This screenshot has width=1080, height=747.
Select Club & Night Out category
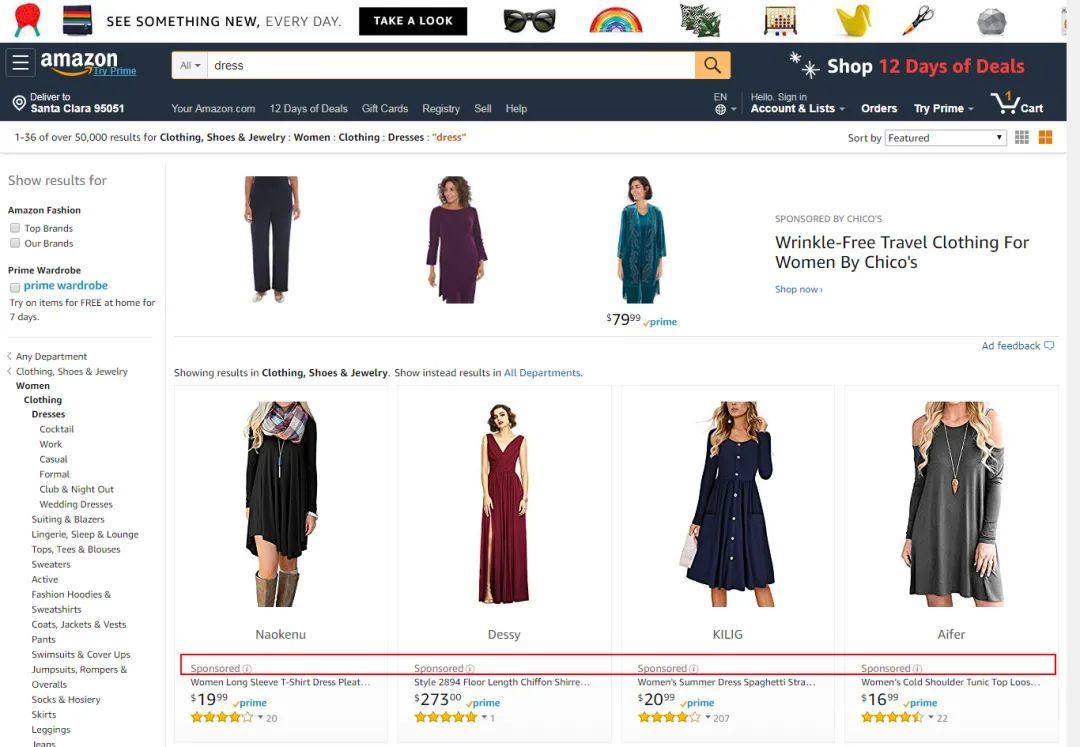76,490
